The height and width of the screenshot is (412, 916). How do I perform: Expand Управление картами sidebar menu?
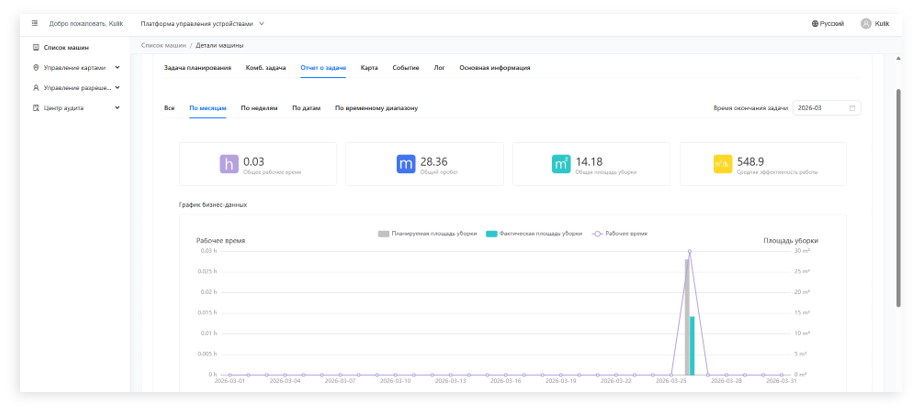[76, 68]
